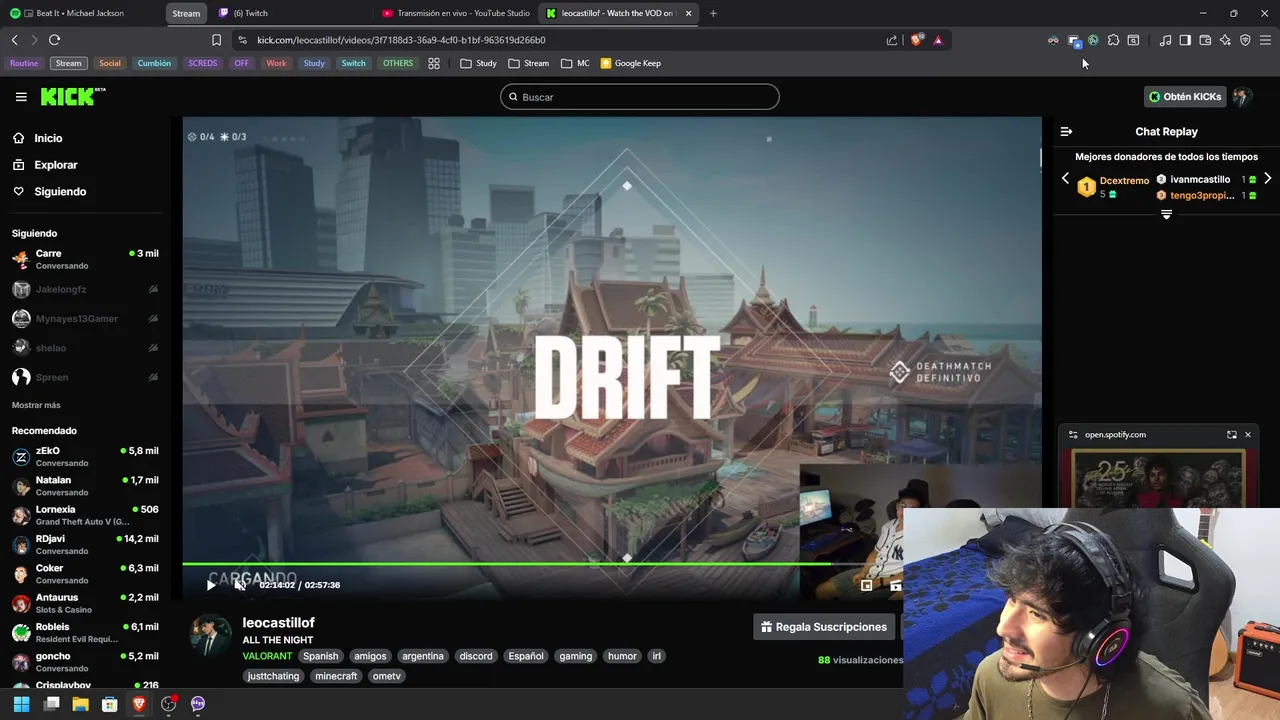Select the Spanish tag
Screen dimensions: 1280x720
321,656
